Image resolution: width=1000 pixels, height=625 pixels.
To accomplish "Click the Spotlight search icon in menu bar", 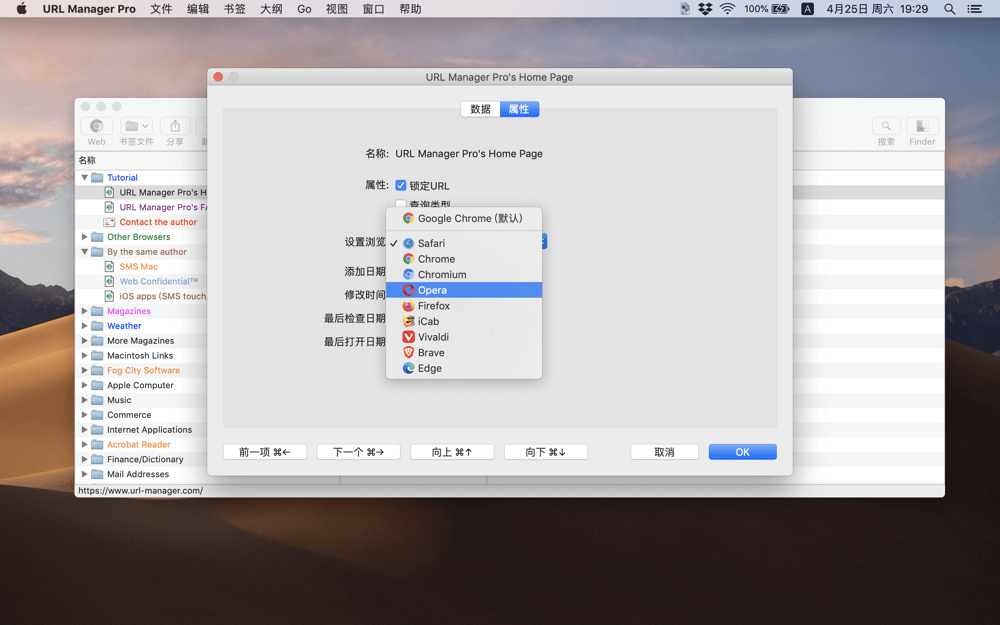I will pyautogui.click(x=950, y=9).
